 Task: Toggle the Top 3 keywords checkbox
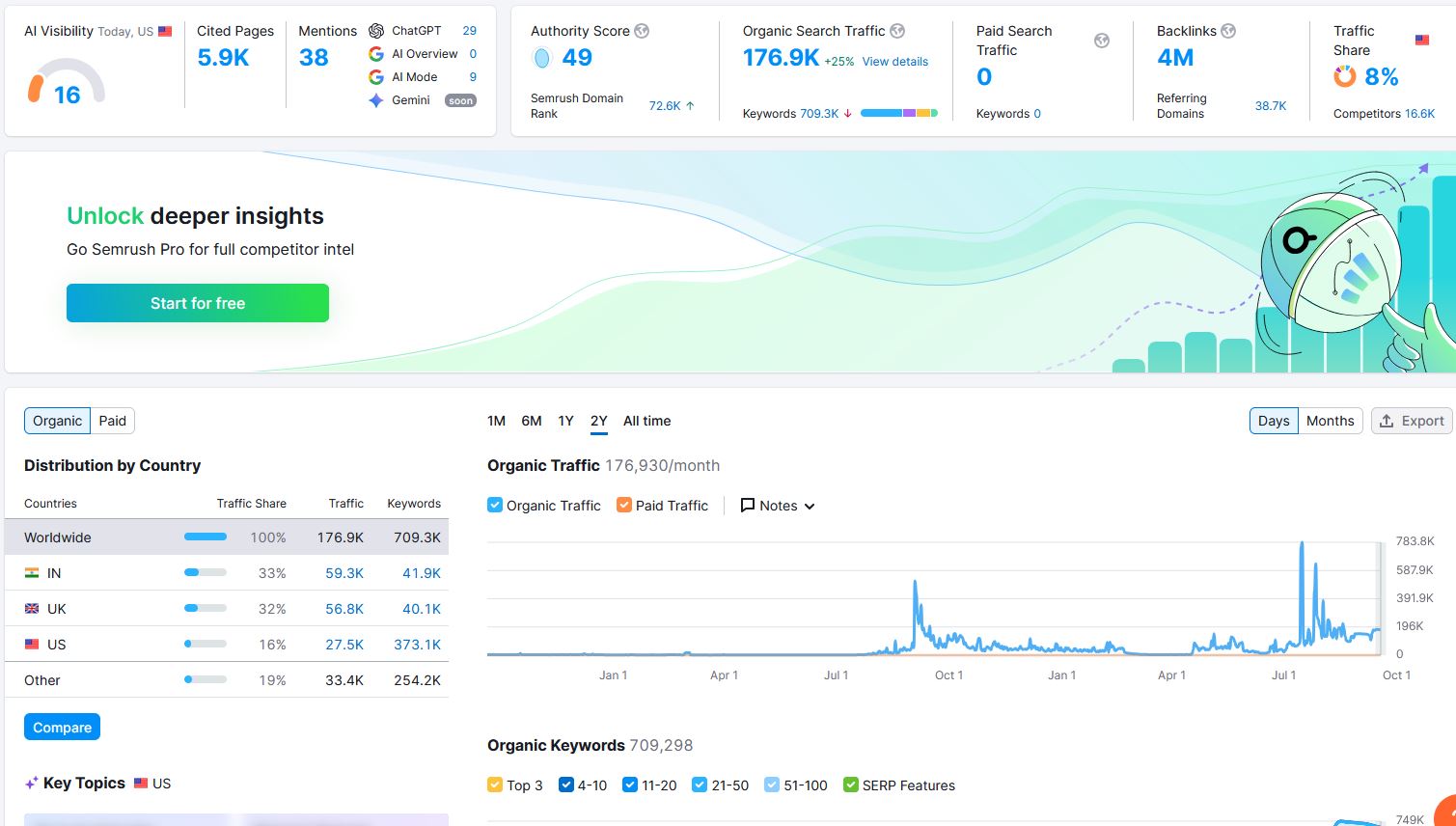[495, 785]
